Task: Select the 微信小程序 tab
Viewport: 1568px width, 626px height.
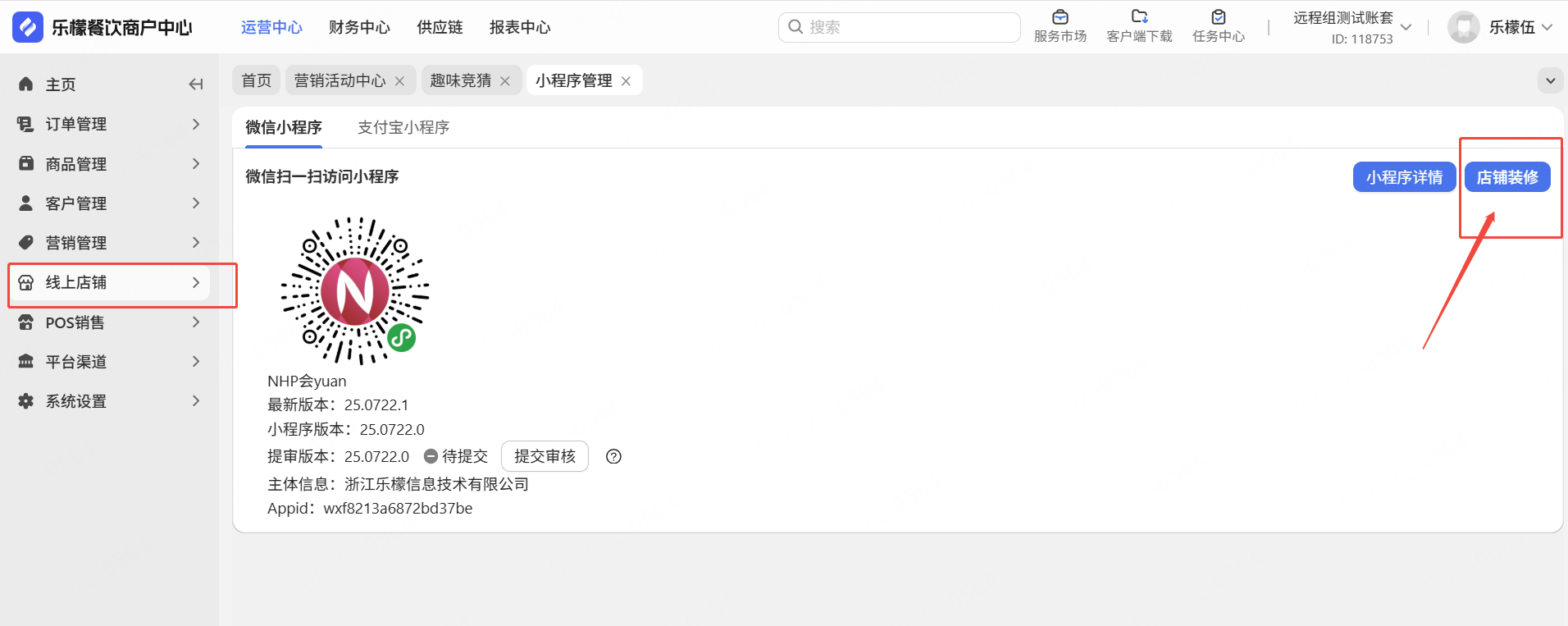Action: click(284, 127)
